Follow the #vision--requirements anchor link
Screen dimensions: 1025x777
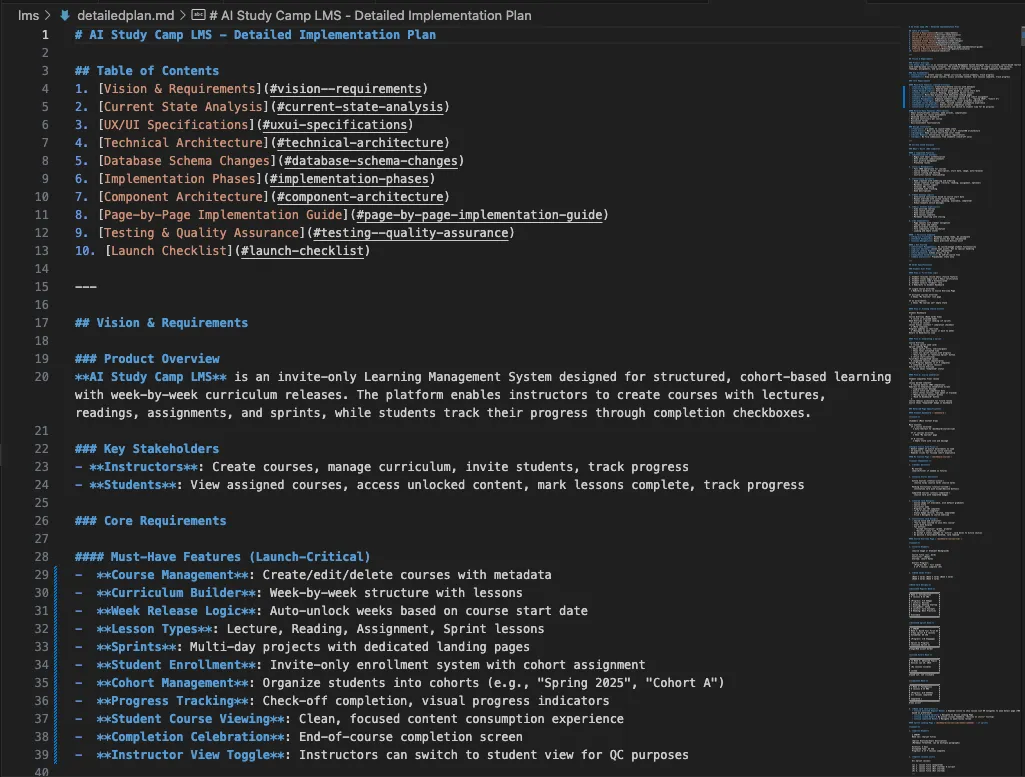[x=348, y=89]
